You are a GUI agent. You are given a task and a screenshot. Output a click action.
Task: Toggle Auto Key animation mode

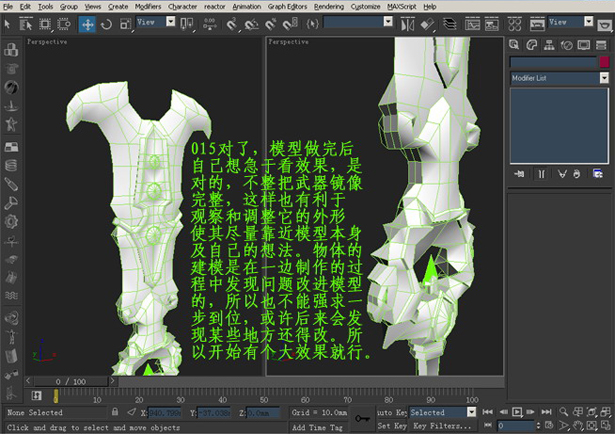click(x=390, y=412)
